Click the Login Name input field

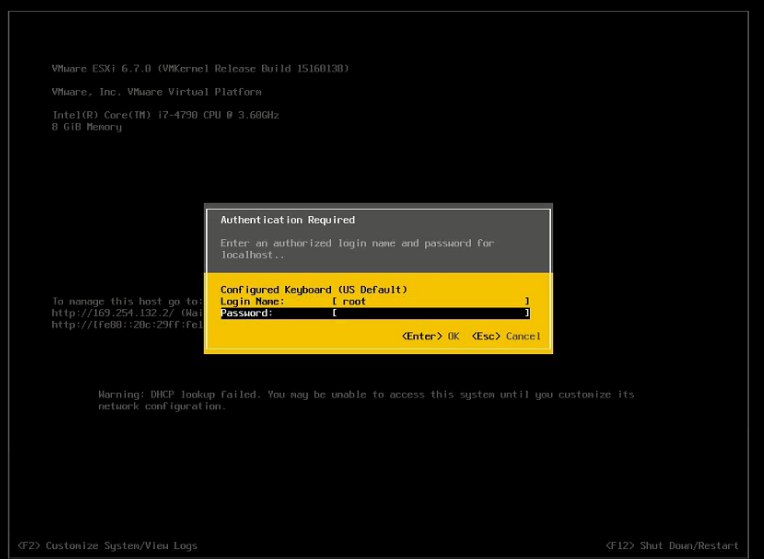[431, 301]
